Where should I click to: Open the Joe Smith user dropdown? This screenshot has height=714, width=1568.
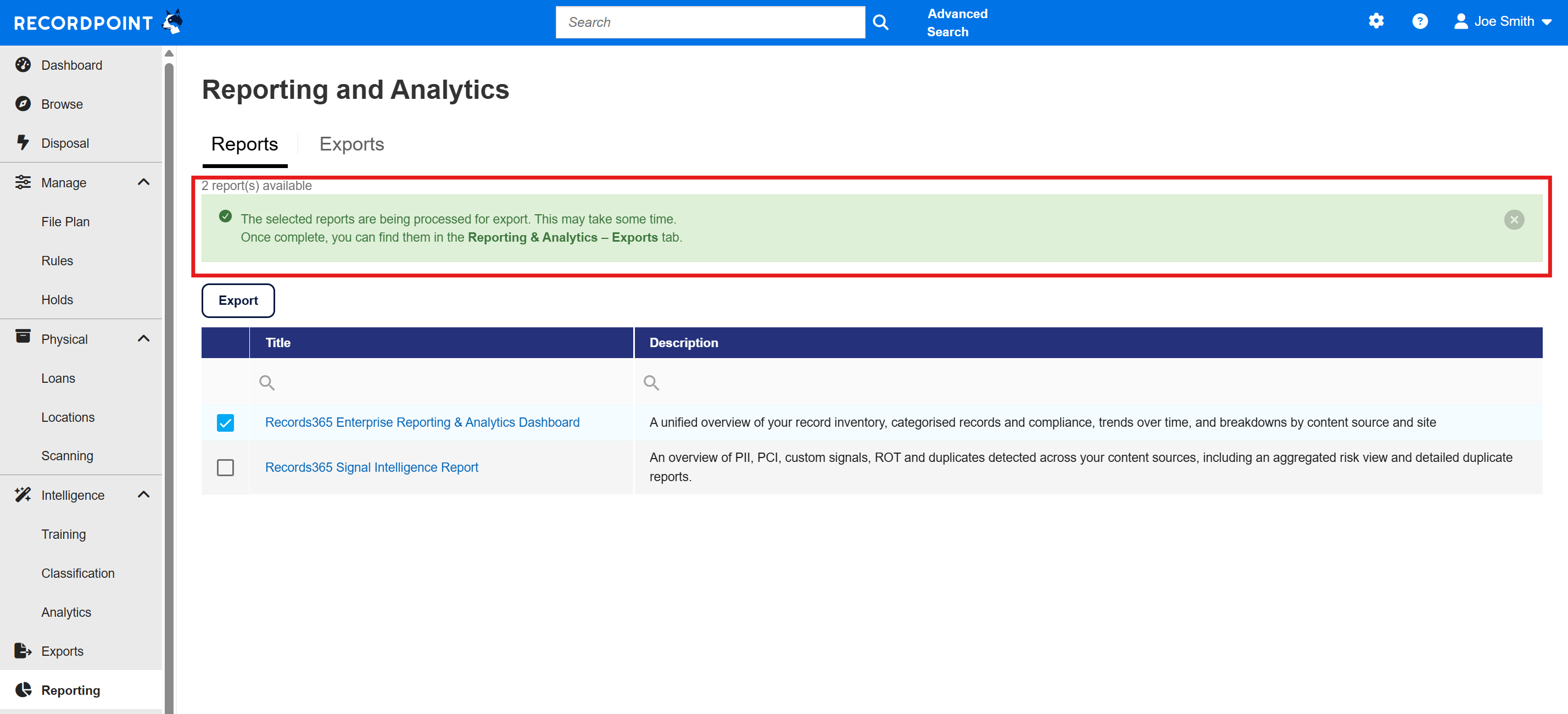[1503, 21]
